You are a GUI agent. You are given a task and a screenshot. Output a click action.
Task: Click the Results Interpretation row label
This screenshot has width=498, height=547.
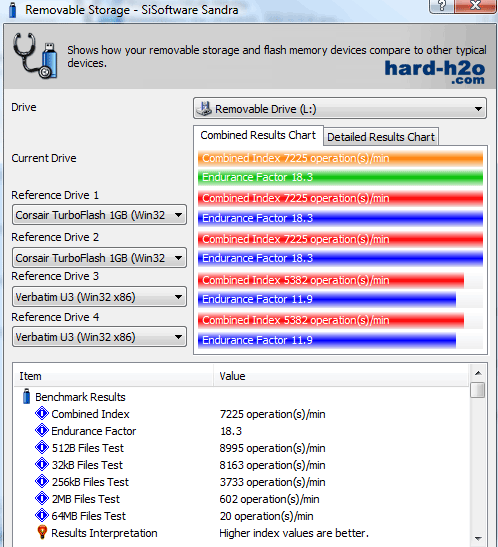point(104,533)
